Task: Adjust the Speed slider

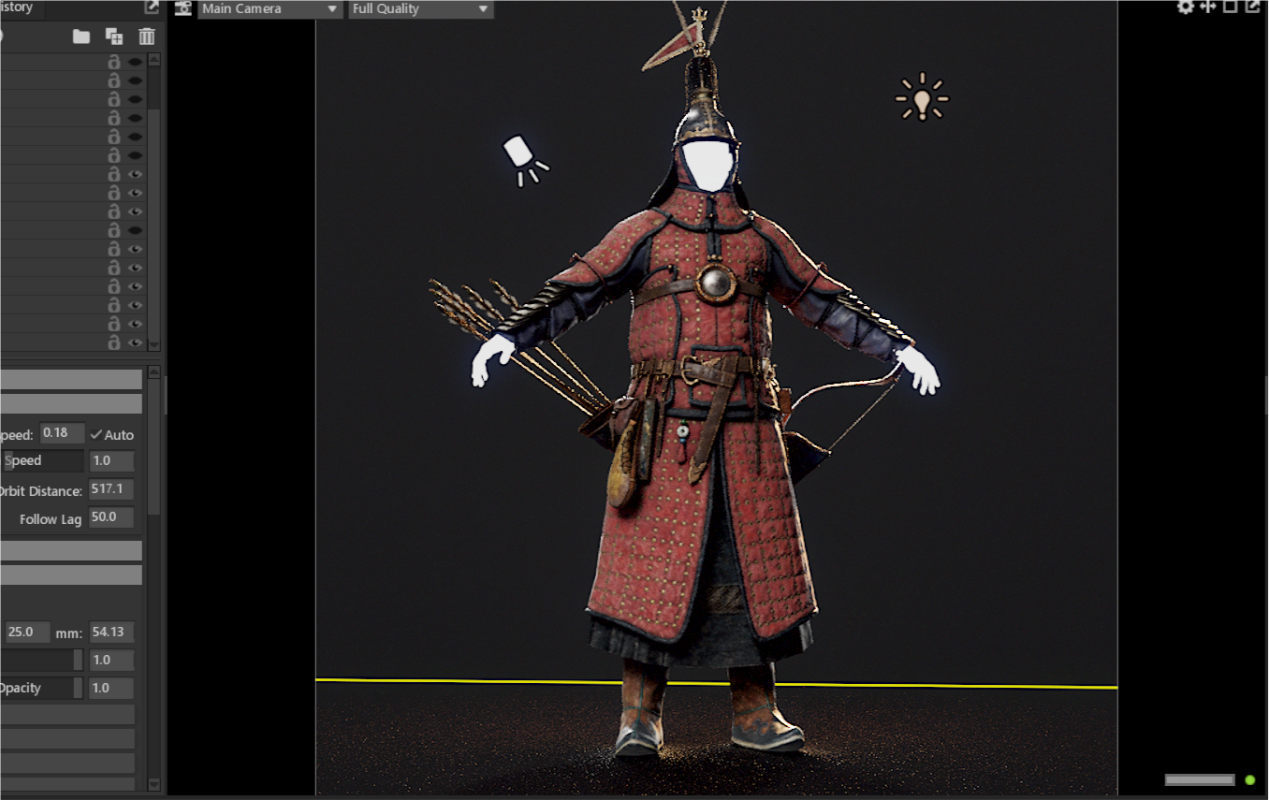Action: (43, 461)
